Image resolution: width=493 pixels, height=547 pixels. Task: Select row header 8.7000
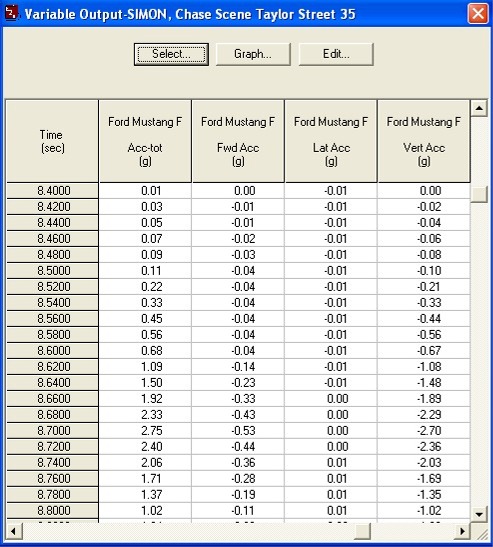(52, 431)
